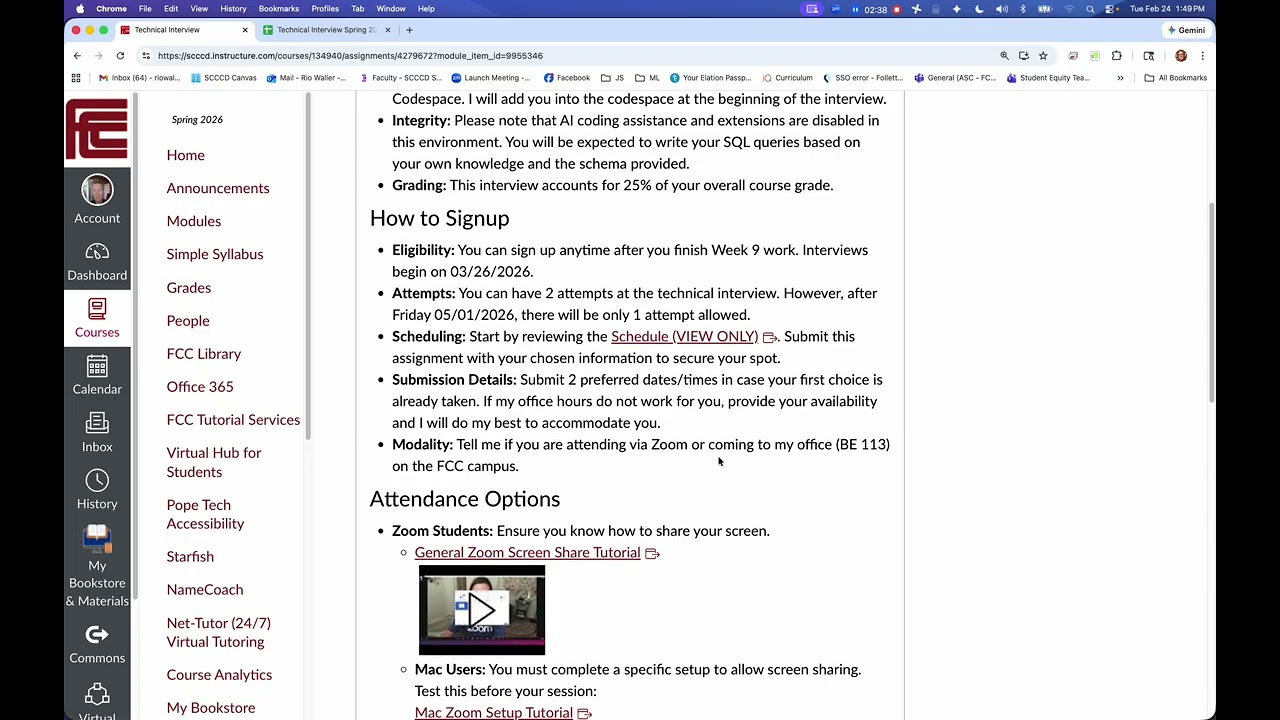Open the Profiles menu in menu bar

tap(325, 9)
